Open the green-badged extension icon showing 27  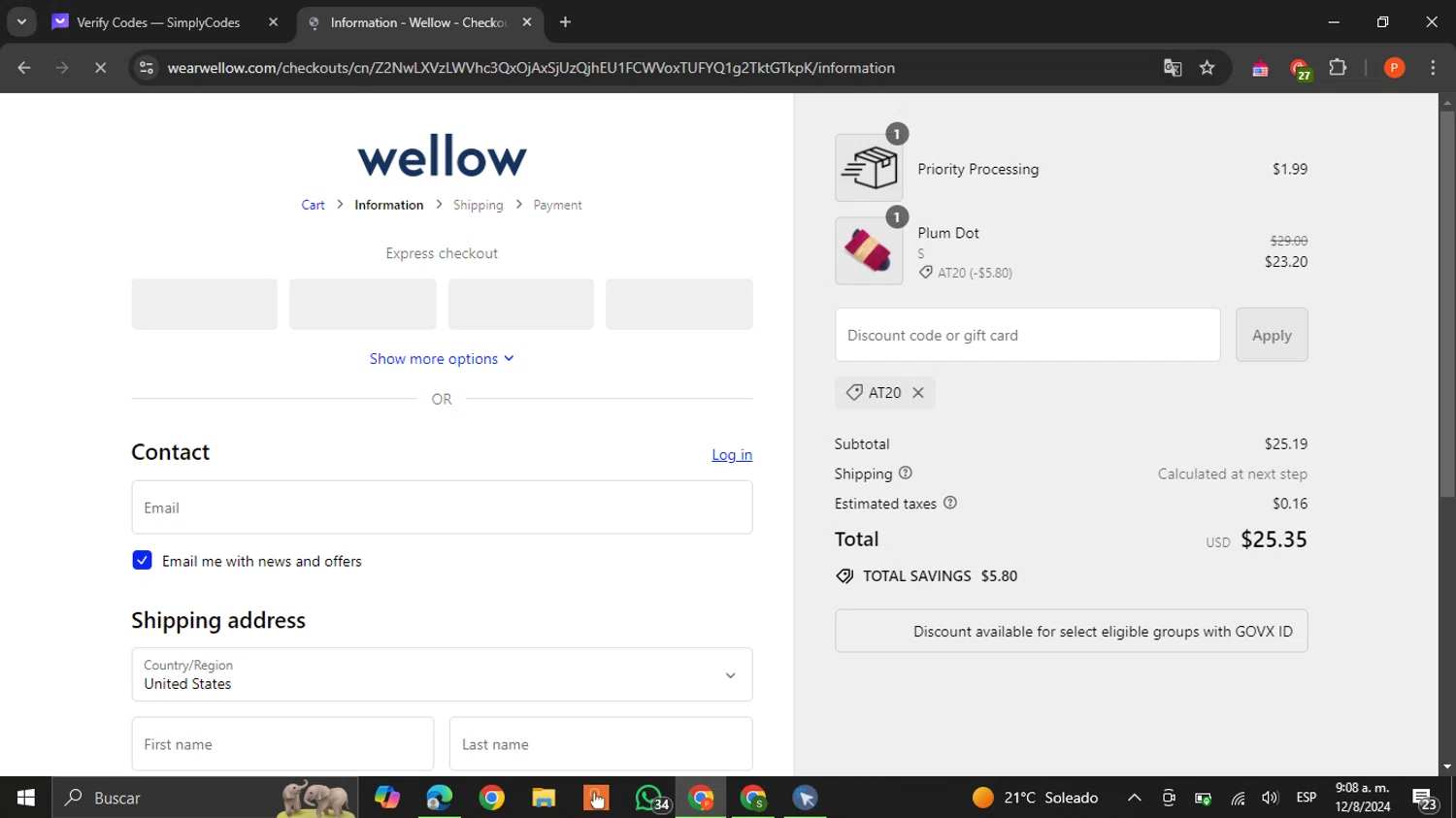click(1300, 69)
